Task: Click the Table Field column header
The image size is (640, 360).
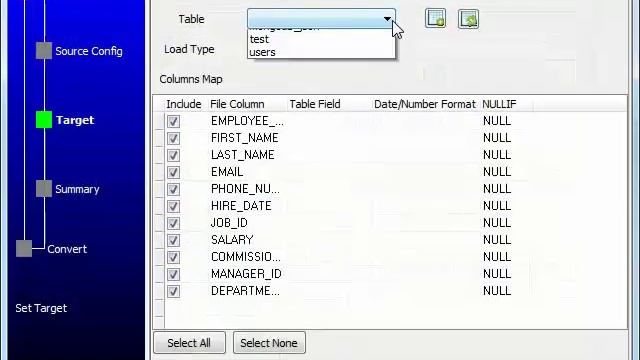Action: point(315,104)
